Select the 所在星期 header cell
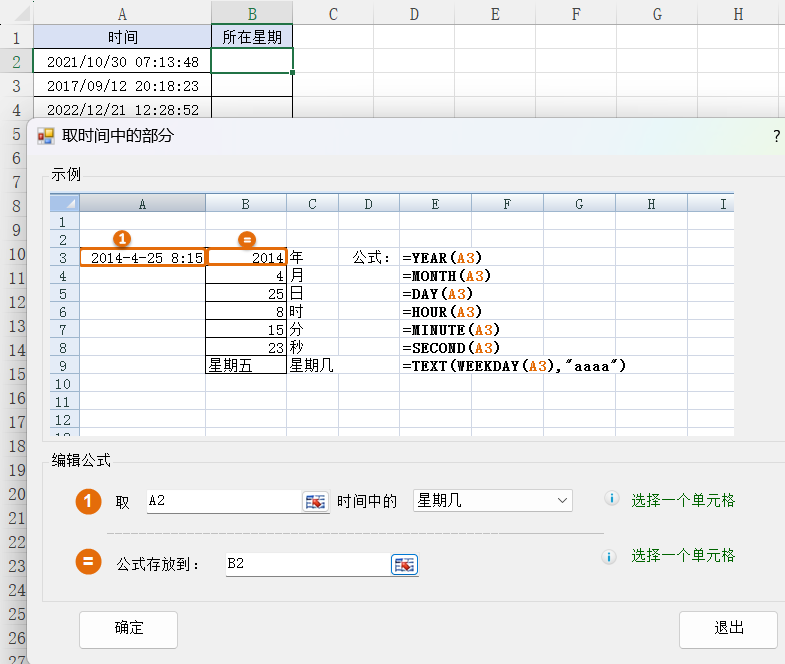The image size is (785, 664). pos(252,38)
